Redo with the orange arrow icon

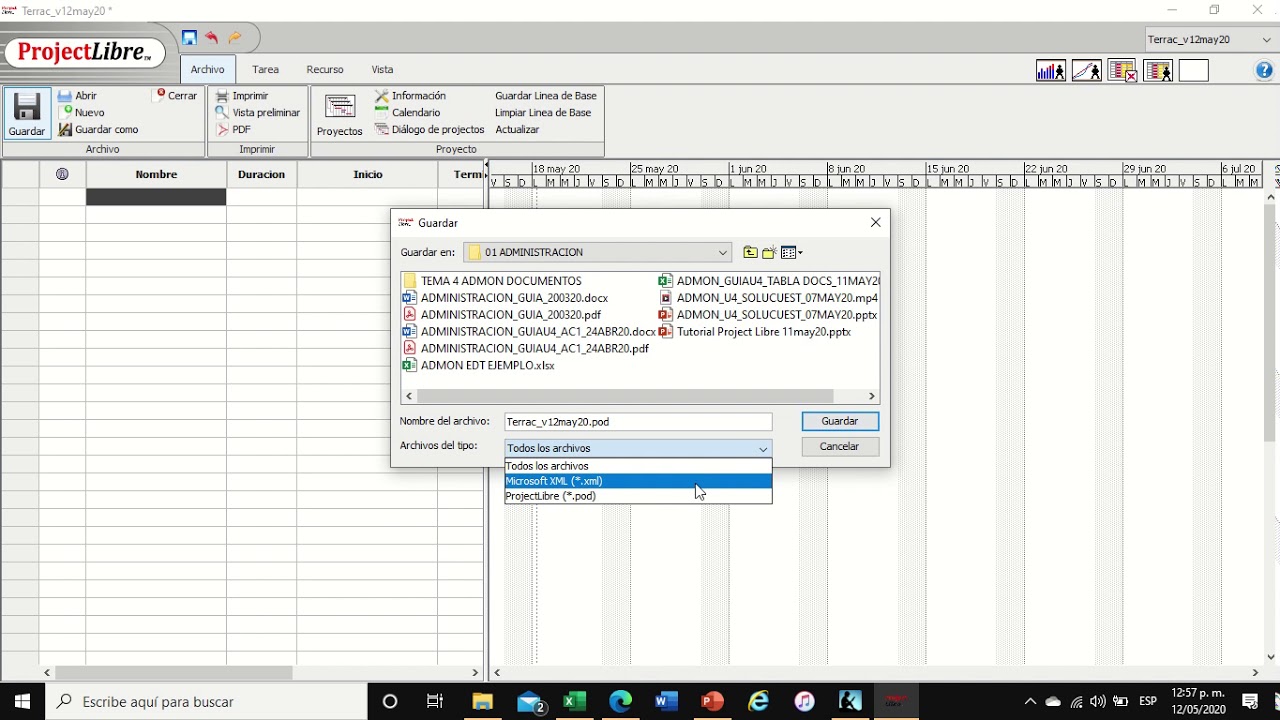pos(235,38)
